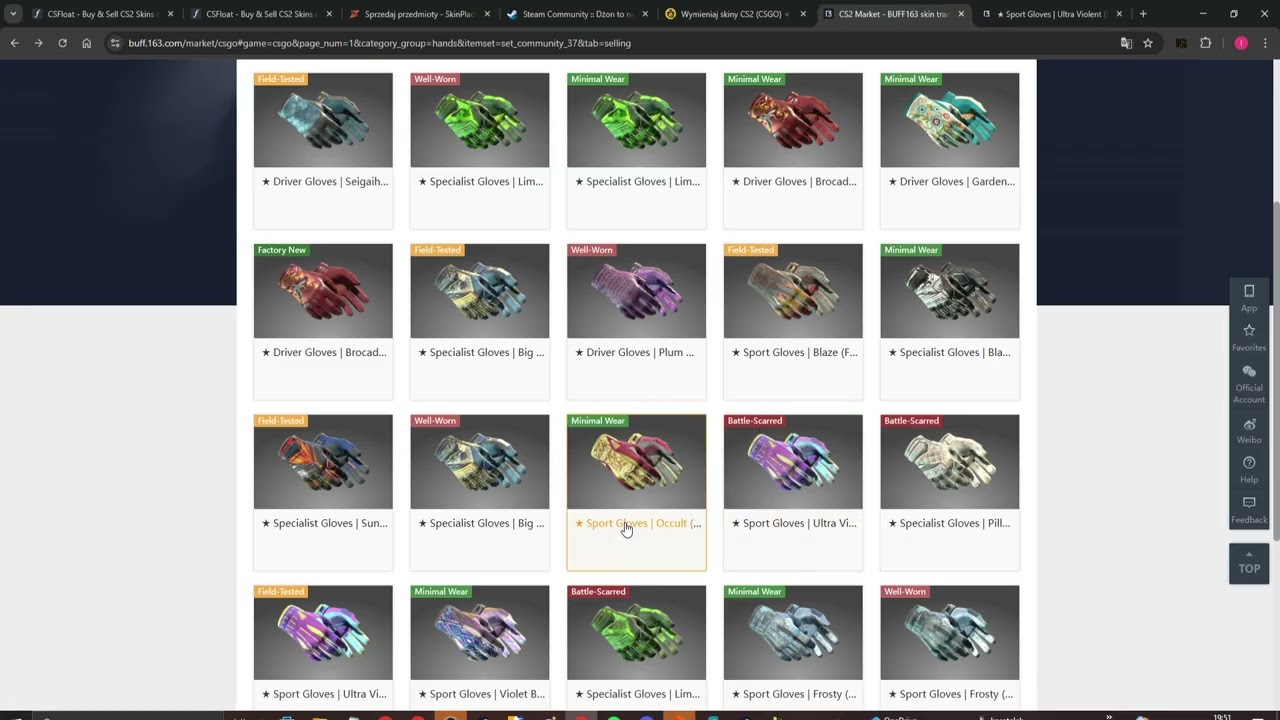Open the Driver Gloves Plum listing title
This screenshot has width=1280, height=720.
coord(634,353)
